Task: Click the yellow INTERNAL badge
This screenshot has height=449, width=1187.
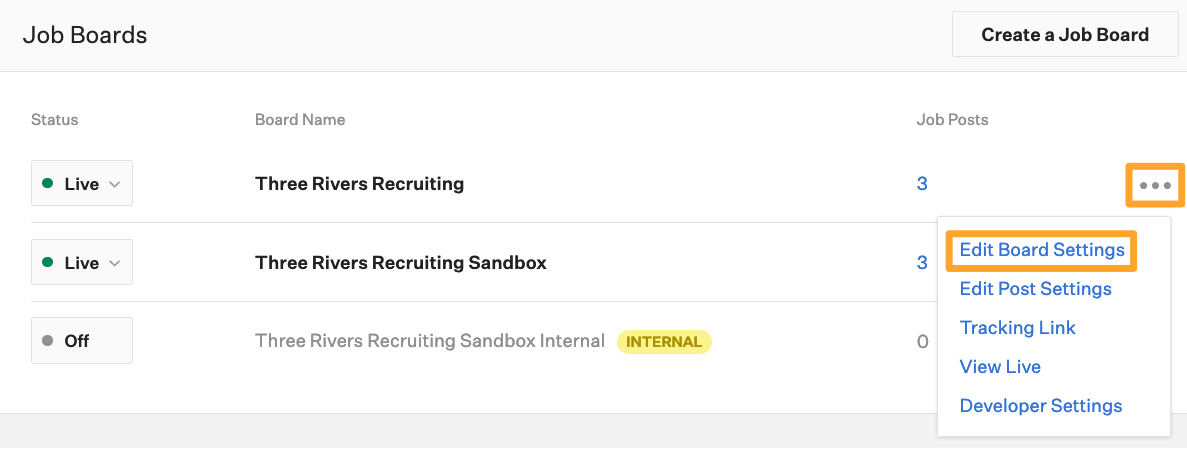Action: pos(664,341)
